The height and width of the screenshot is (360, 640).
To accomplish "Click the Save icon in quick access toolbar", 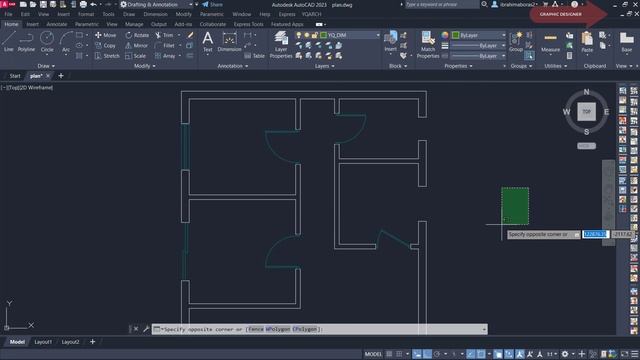I will [43, 4].
